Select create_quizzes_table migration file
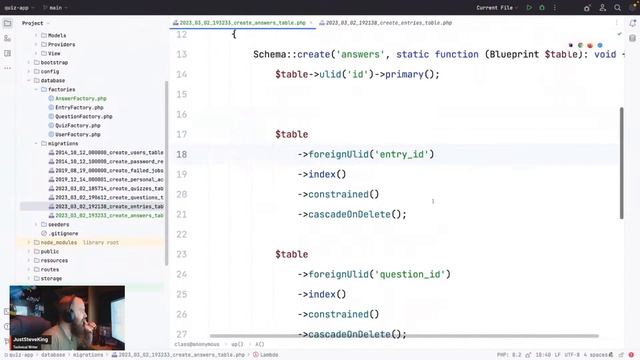This screenshot has width=640, height=360. 106,189
